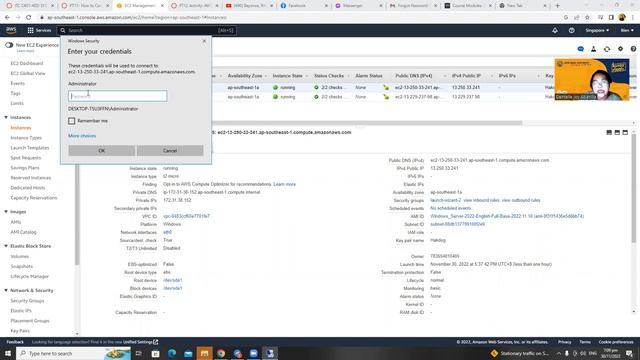640x360 pixels.
Task: Sort by Status Checks column
Action: pos(329,76)
